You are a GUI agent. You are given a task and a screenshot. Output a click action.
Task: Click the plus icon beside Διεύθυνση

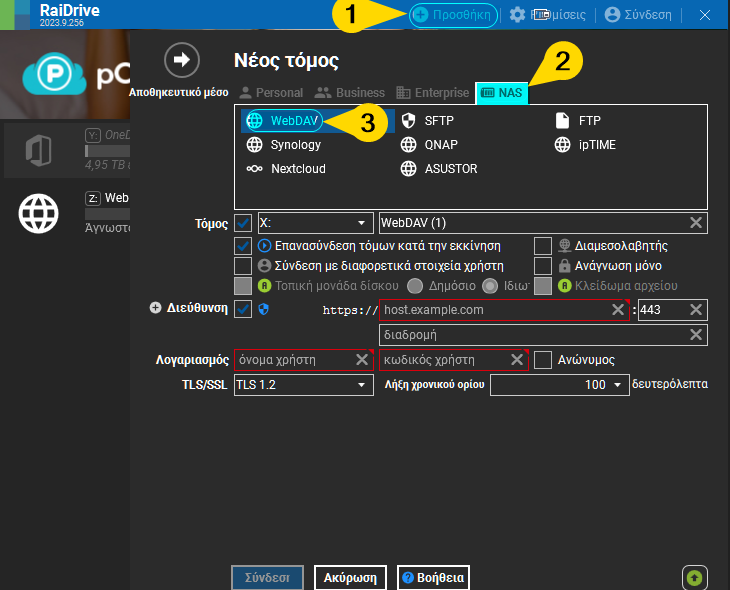[x=155, y=308]
